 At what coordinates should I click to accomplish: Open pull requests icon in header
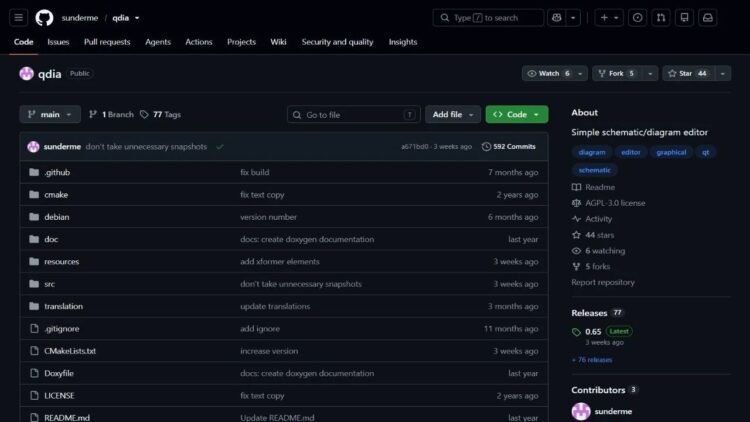[661, 18]
